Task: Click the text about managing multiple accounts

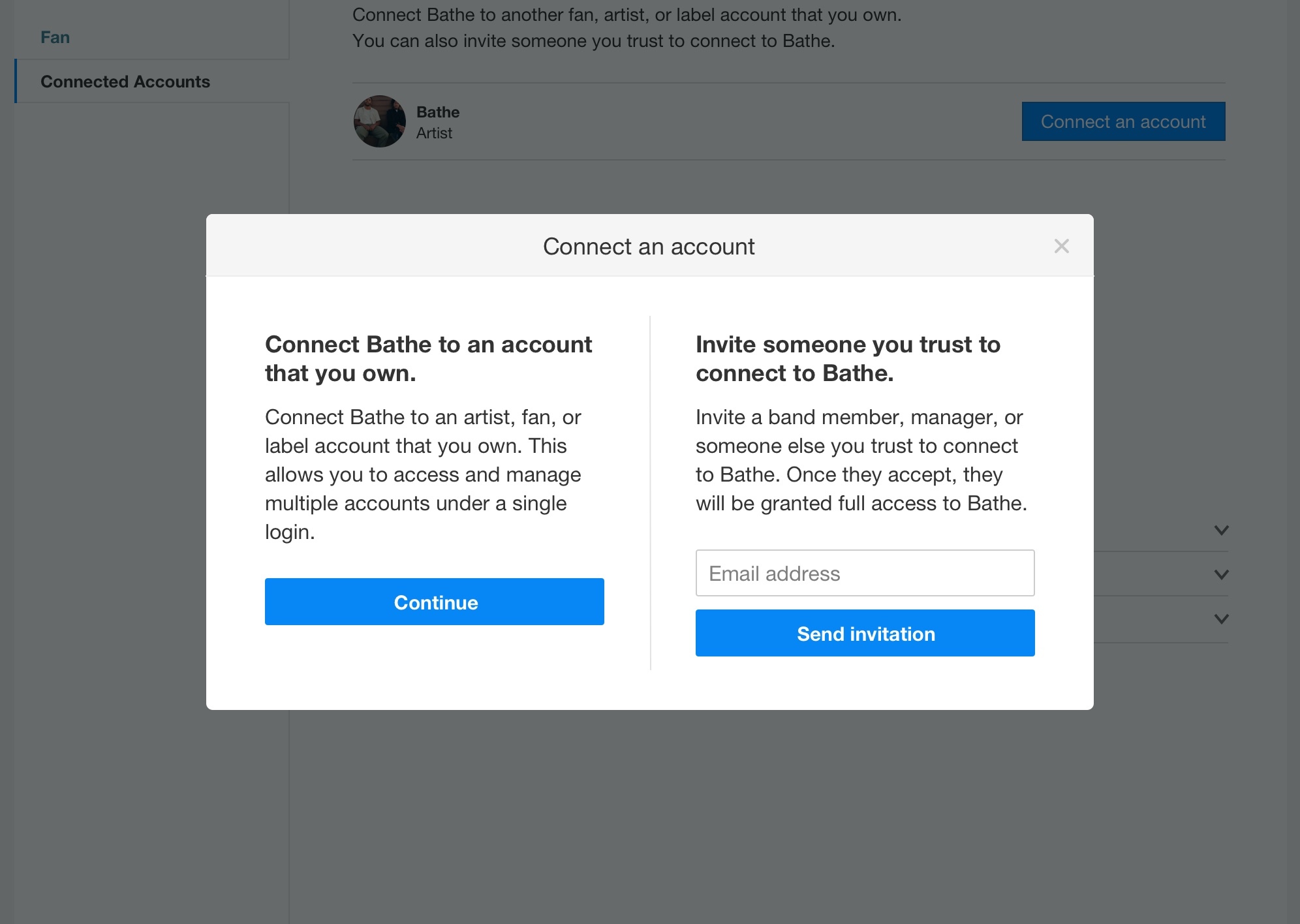Action: 423,502
